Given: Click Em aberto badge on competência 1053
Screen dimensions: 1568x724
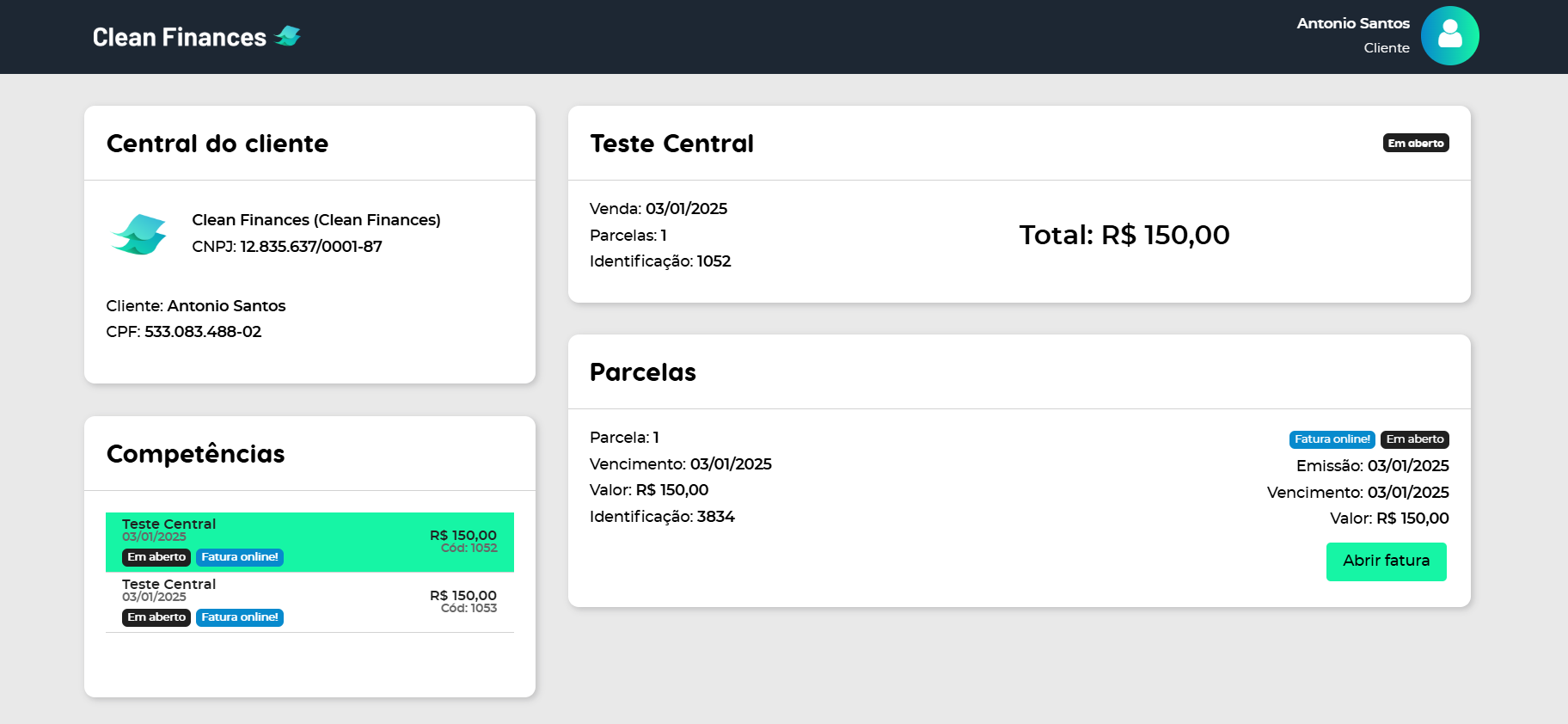Looking at the screenshot, I should coord(156,617).
